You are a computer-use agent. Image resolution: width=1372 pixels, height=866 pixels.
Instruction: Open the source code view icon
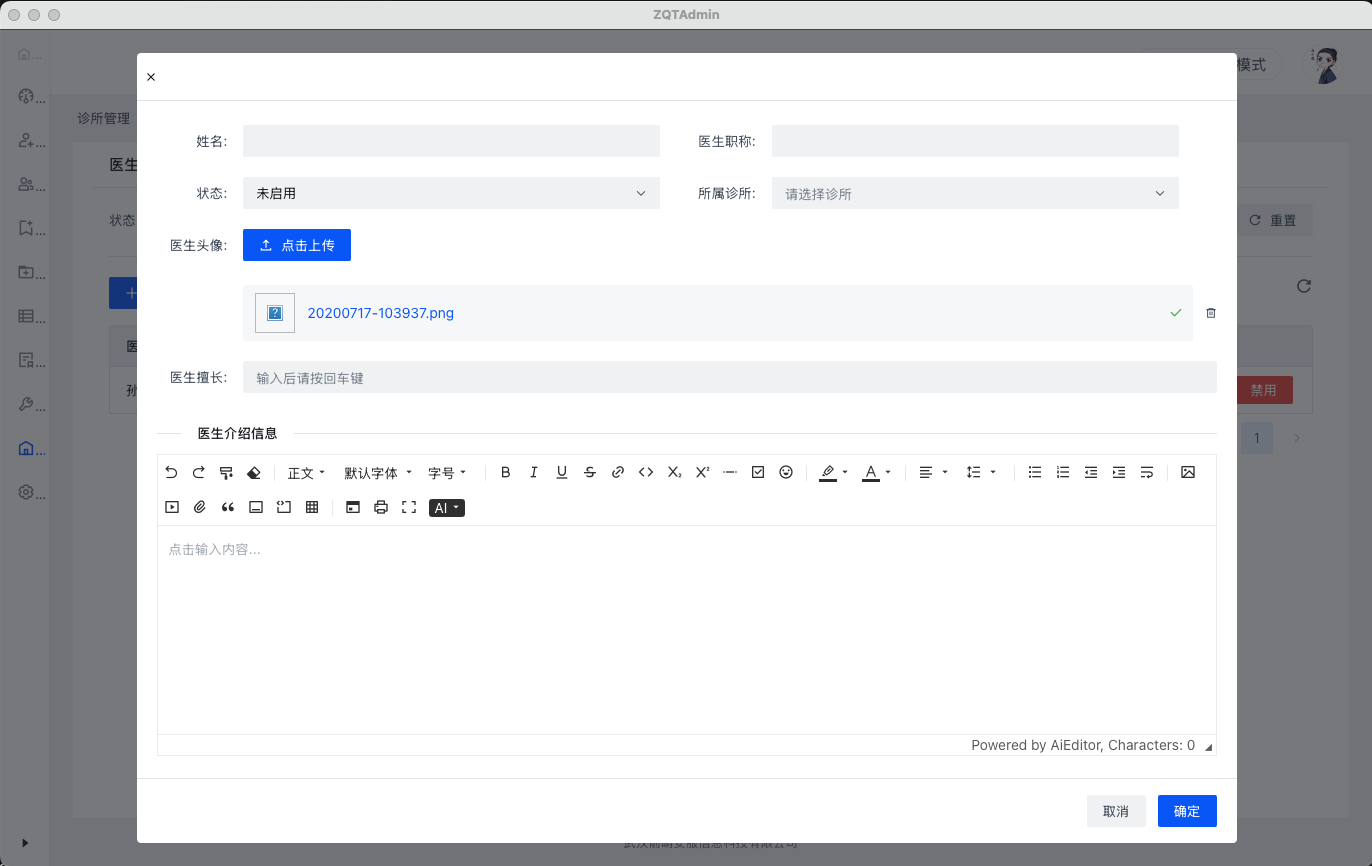[353, 507]
